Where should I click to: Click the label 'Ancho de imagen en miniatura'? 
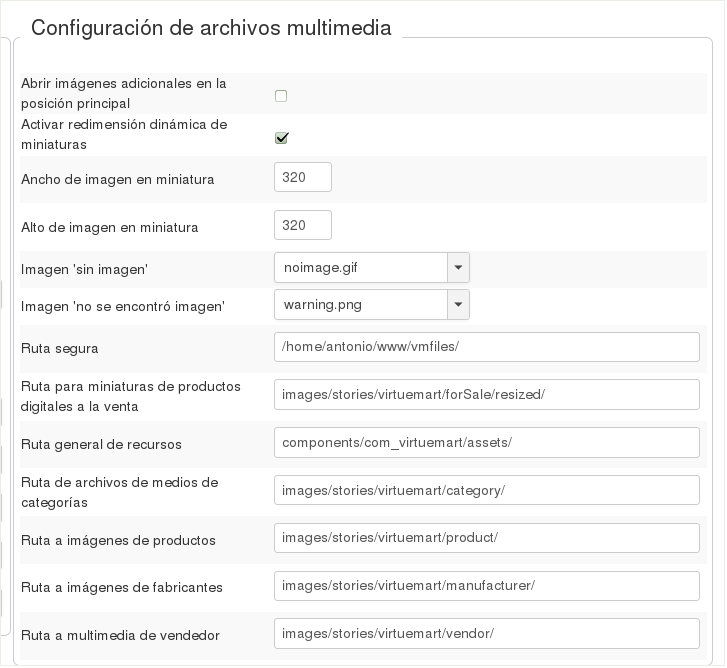point(118,179)
